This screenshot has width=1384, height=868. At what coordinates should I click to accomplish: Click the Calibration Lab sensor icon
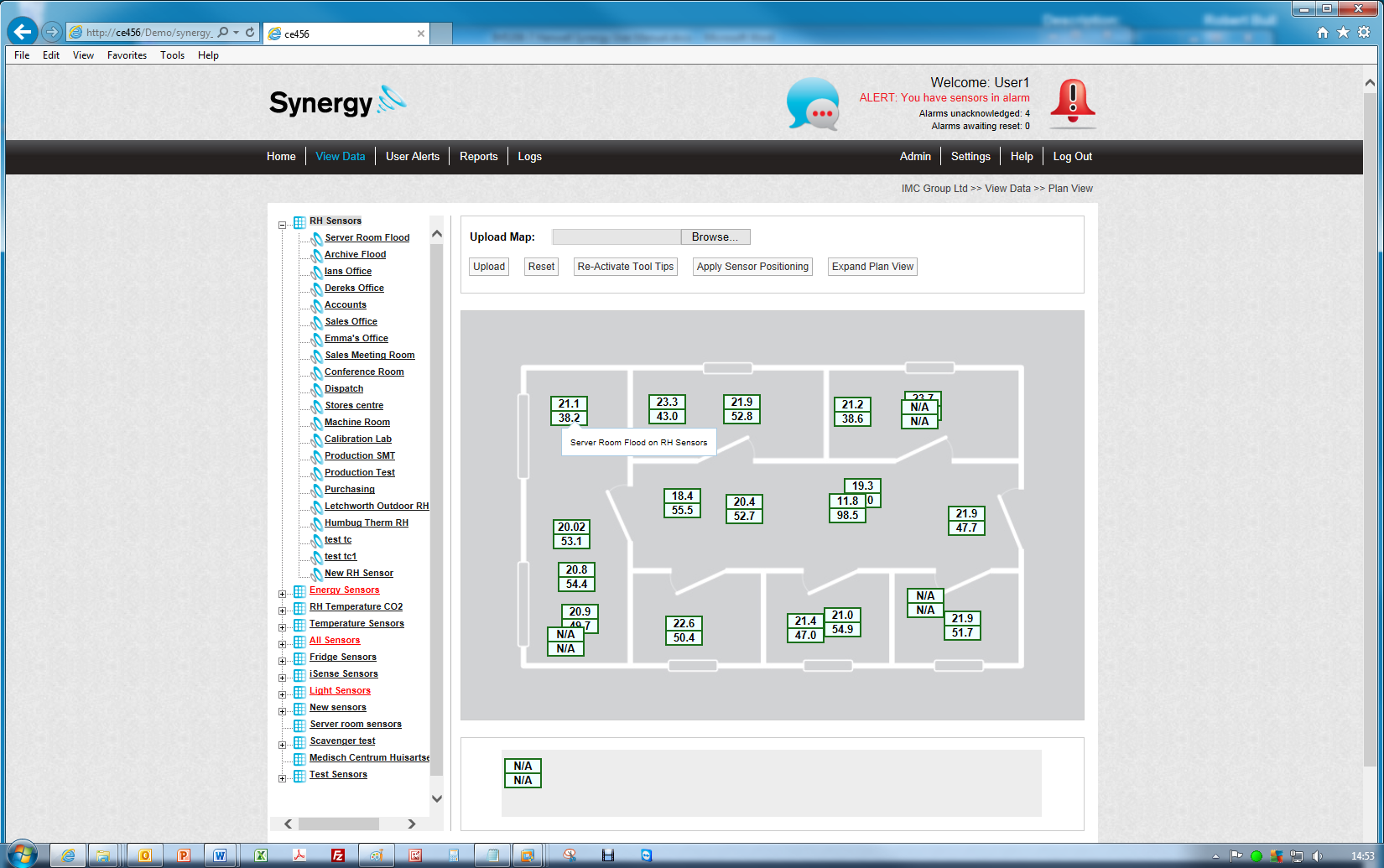point(316,439)
